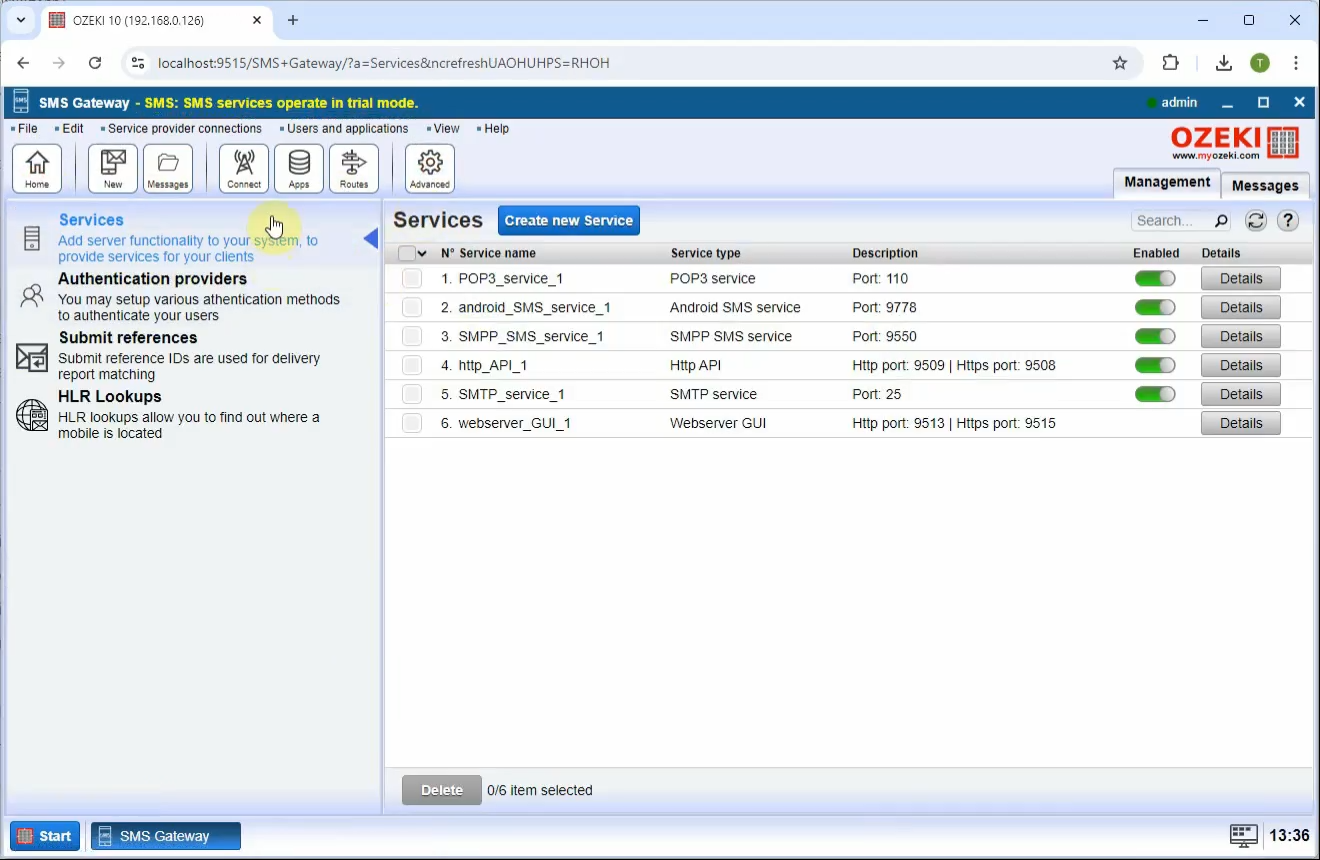The image size is (1320, 860).
Task: Click the Routes signpost icon
Action: 354,168
